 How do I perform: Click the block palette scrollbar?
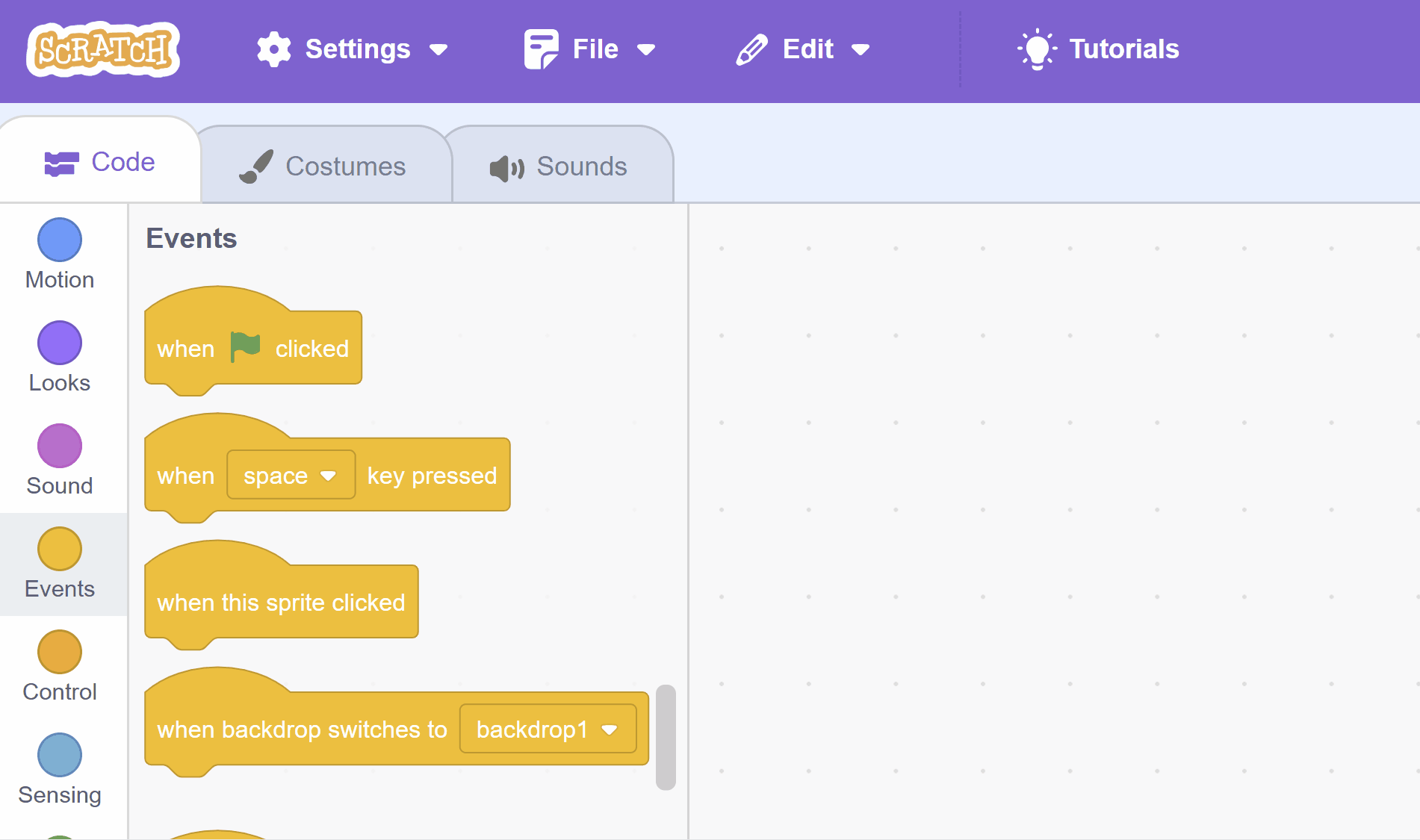(x=666, y=737)
